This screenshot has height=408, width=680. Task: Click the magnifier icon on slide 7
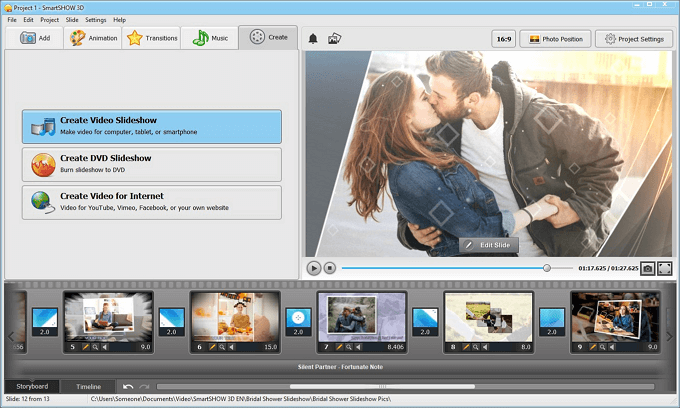click(348, 347)
